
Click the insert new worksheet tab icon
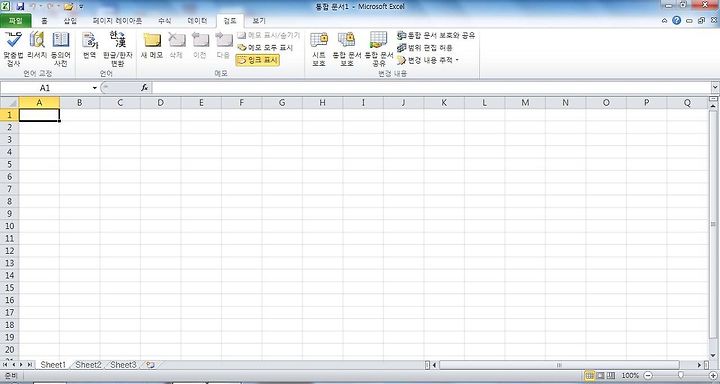coord(150,365)
